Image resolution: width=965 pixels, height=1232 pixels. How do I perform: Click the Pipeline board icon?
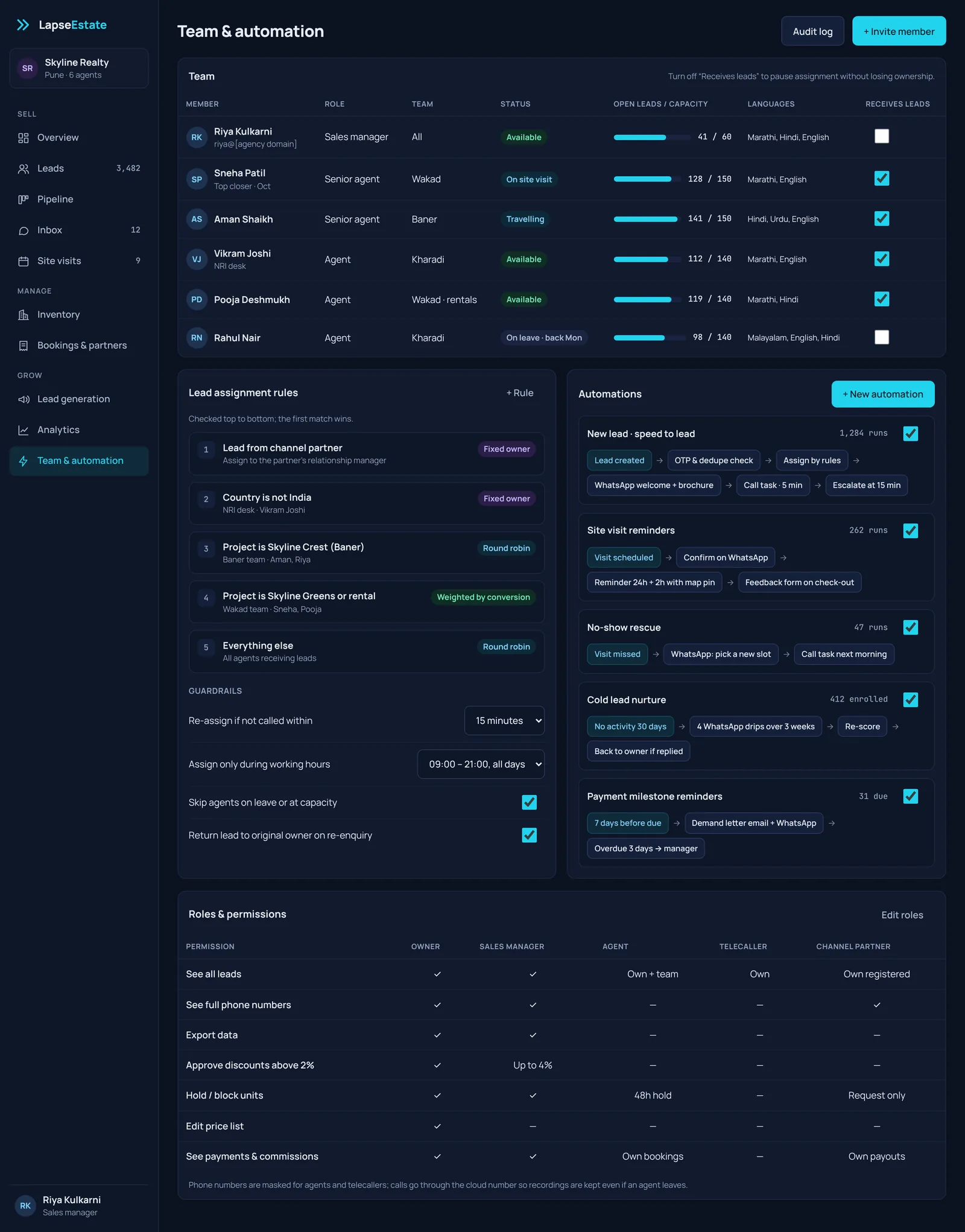[24, 199]
